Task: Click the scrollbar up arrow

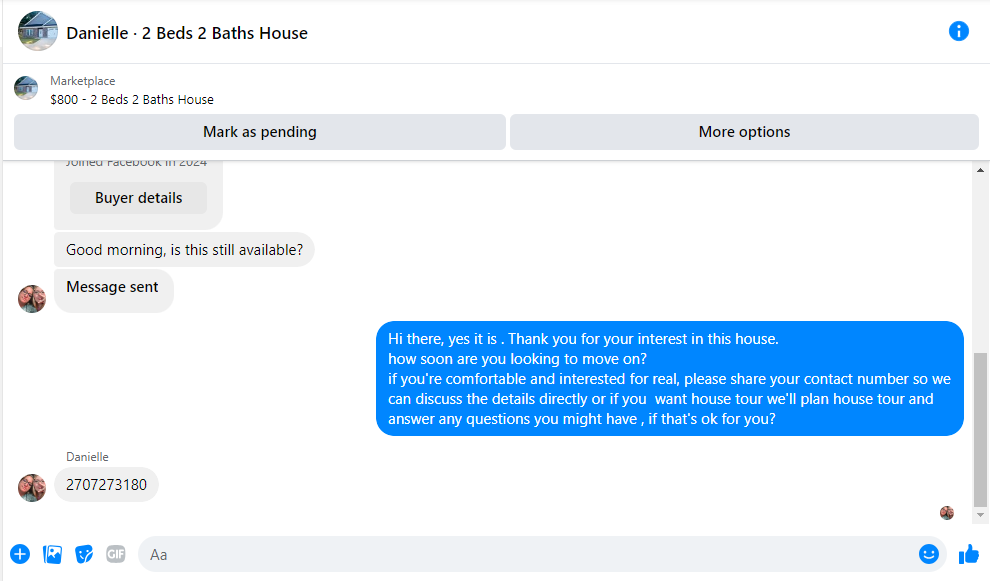Action: [980, 171]
